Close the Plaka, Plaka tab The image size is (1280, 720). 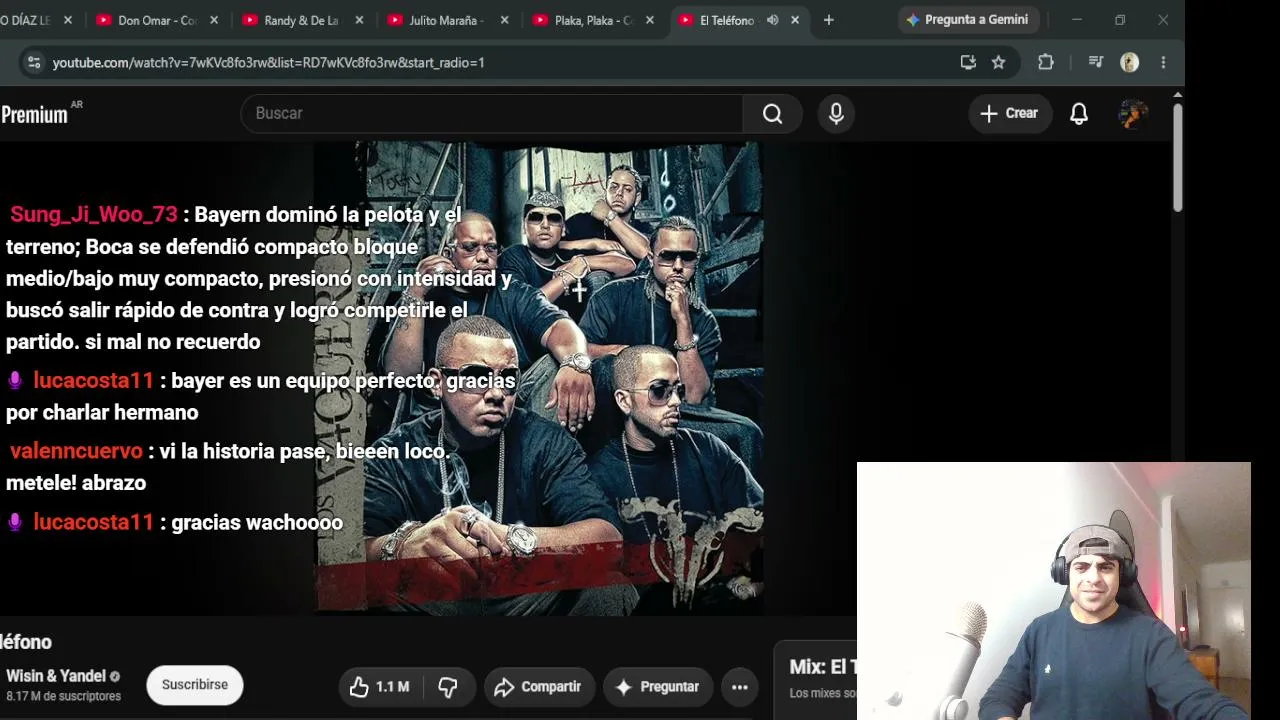[x=649, y=20]
